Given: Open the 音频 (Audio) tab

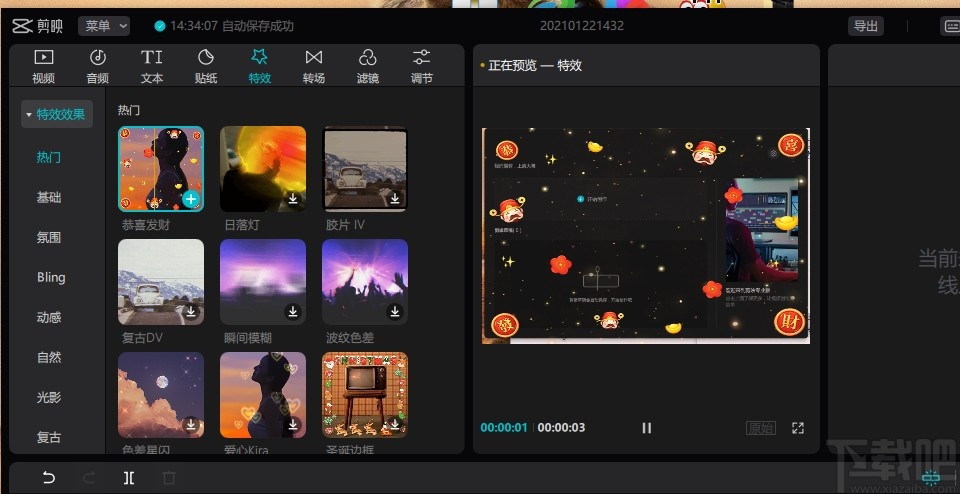Looking at the screenshot, I should [97, 66].
